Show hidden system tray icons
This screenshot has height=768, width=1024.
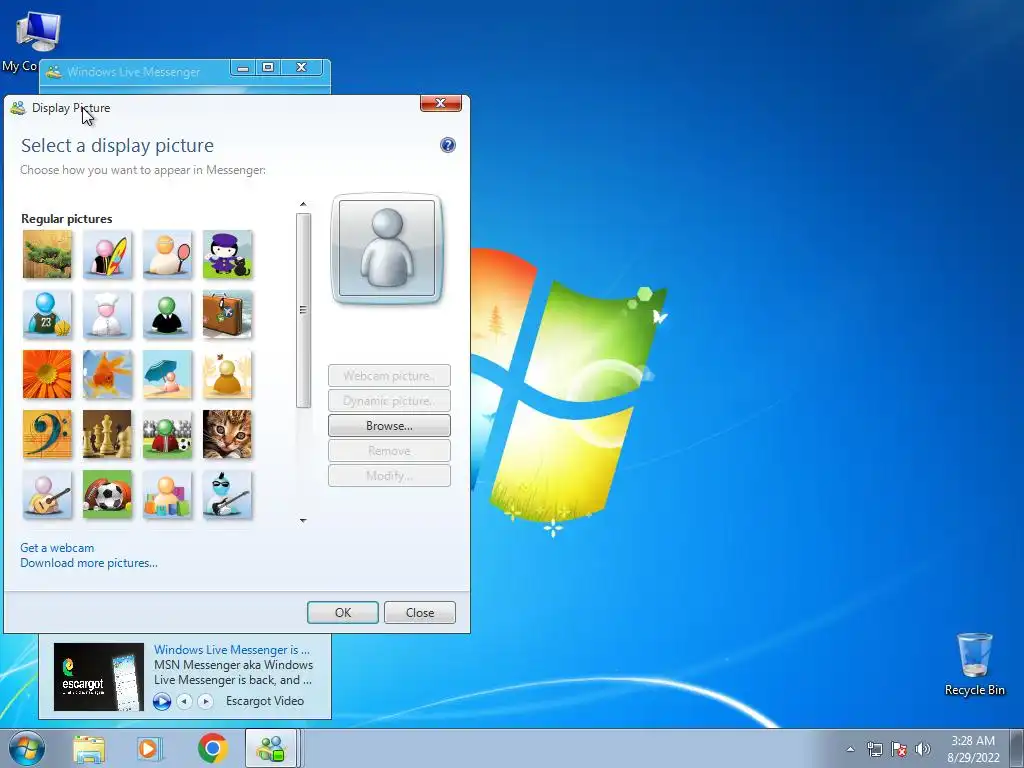pyautogui.click(x=850, y=749)
